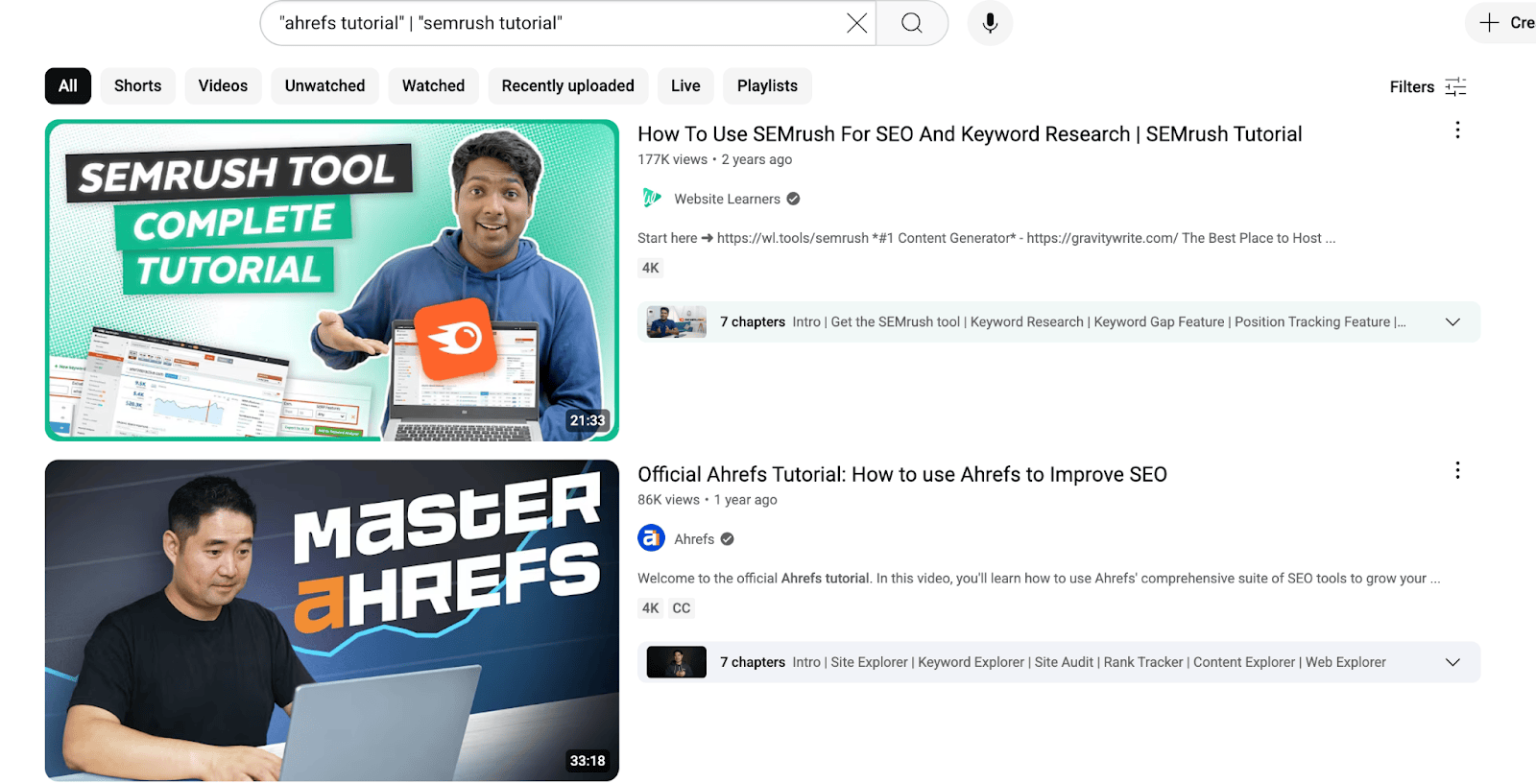Show only Live results
This screenshot has height=783, width=1536.
tap(685, 86)
